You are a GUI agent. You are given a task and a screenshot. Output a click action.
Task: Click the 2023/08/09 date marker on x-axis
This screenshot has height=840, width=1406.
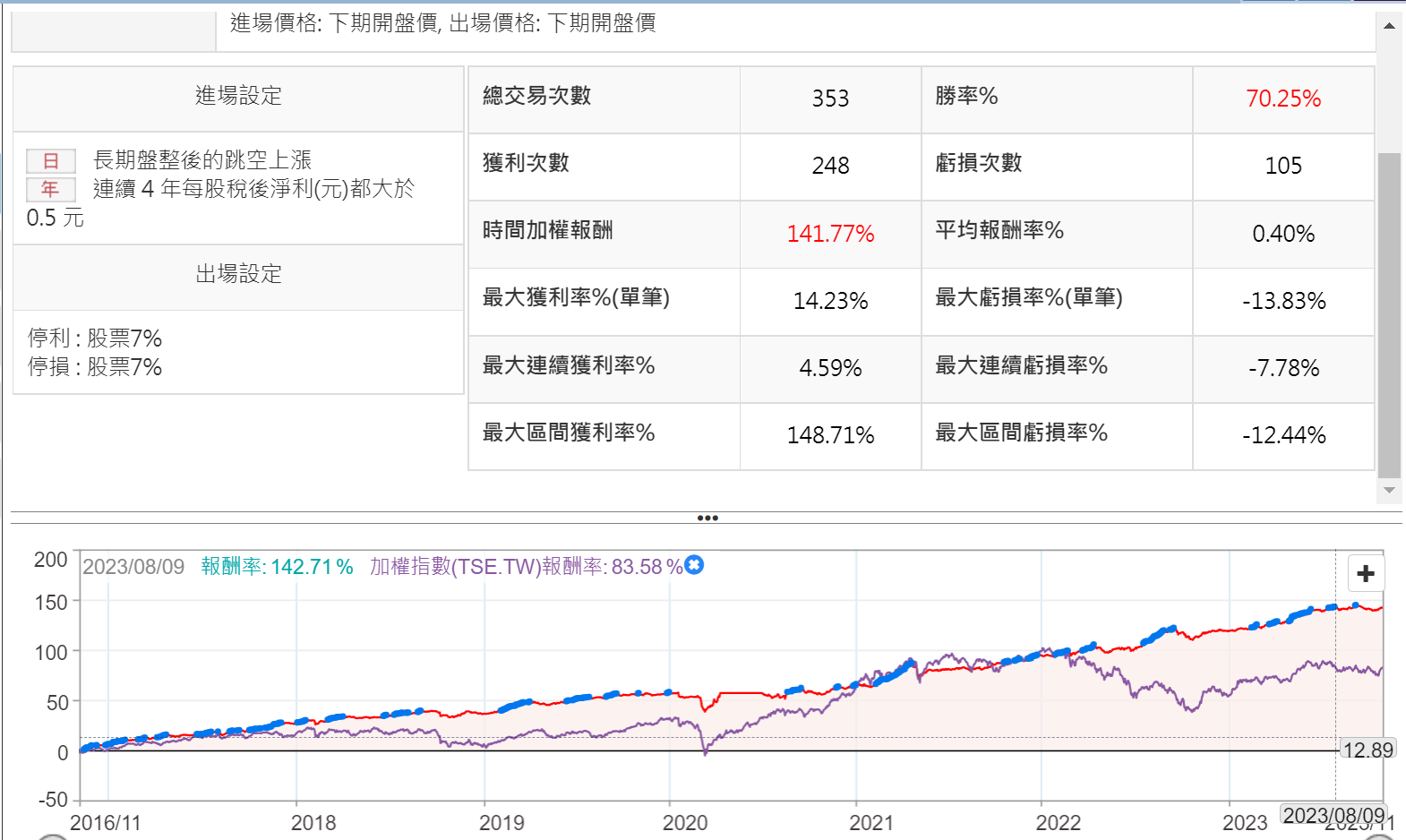[1333, 815]
